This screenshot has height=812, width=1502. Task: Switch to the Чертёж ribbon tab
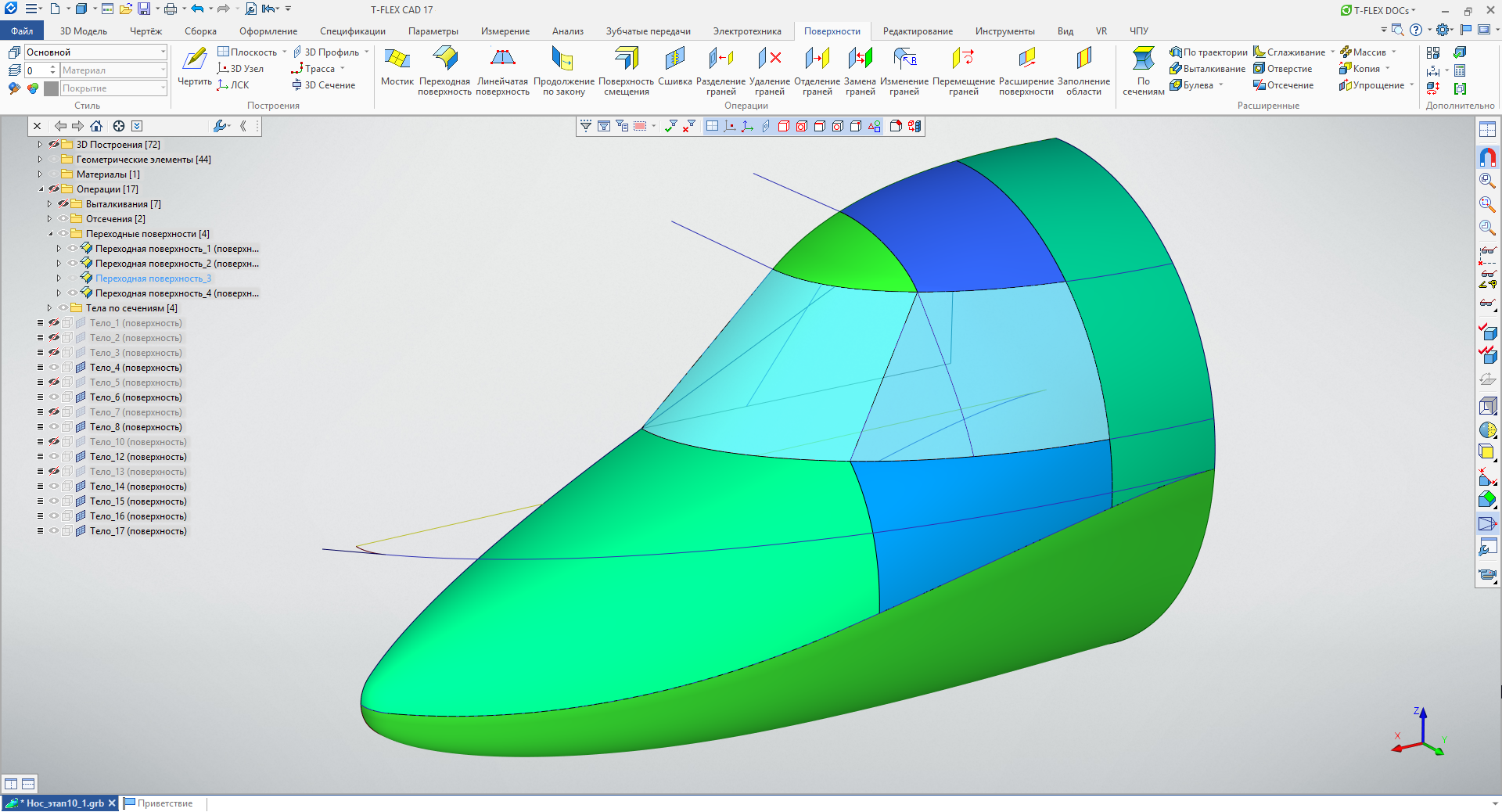click(x=146, y=31)
